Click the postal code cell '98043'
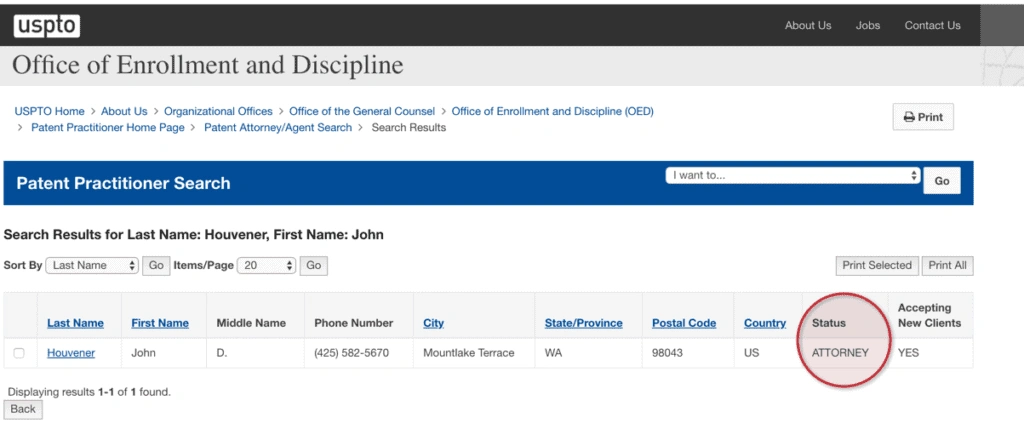 click(x=666, y=353)
